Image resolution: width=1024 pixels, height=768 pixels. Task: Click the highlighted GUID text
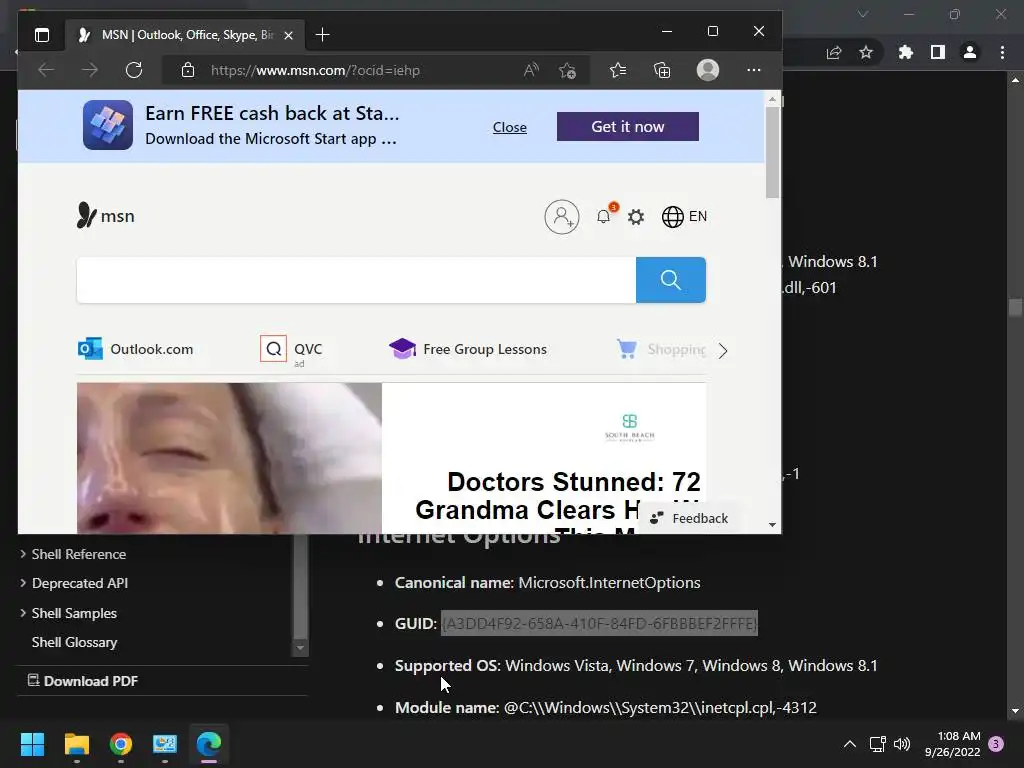[x=599, y=623]
